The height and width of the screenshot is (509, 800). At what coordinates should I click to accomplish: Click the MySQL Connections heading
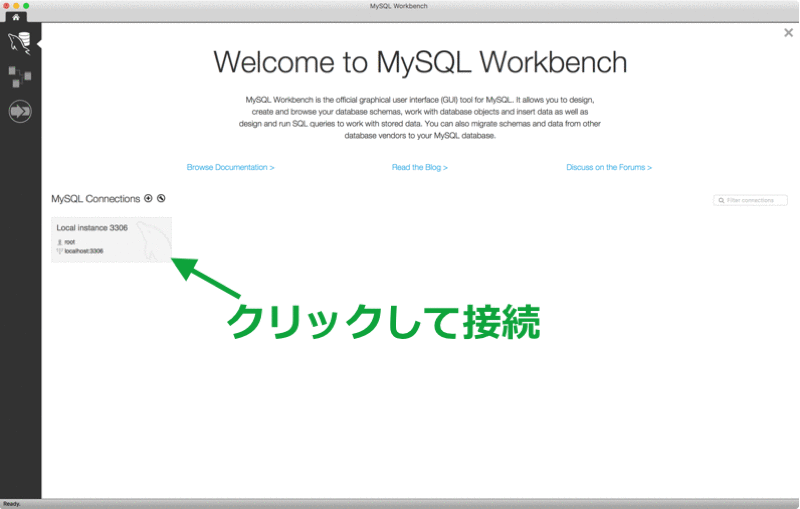coord(95,199)
